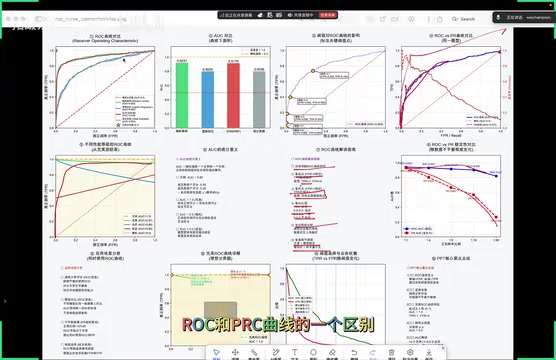Screen dimensions: 556x360
Task: Select the circle shape tool
Action: [313, 353]
